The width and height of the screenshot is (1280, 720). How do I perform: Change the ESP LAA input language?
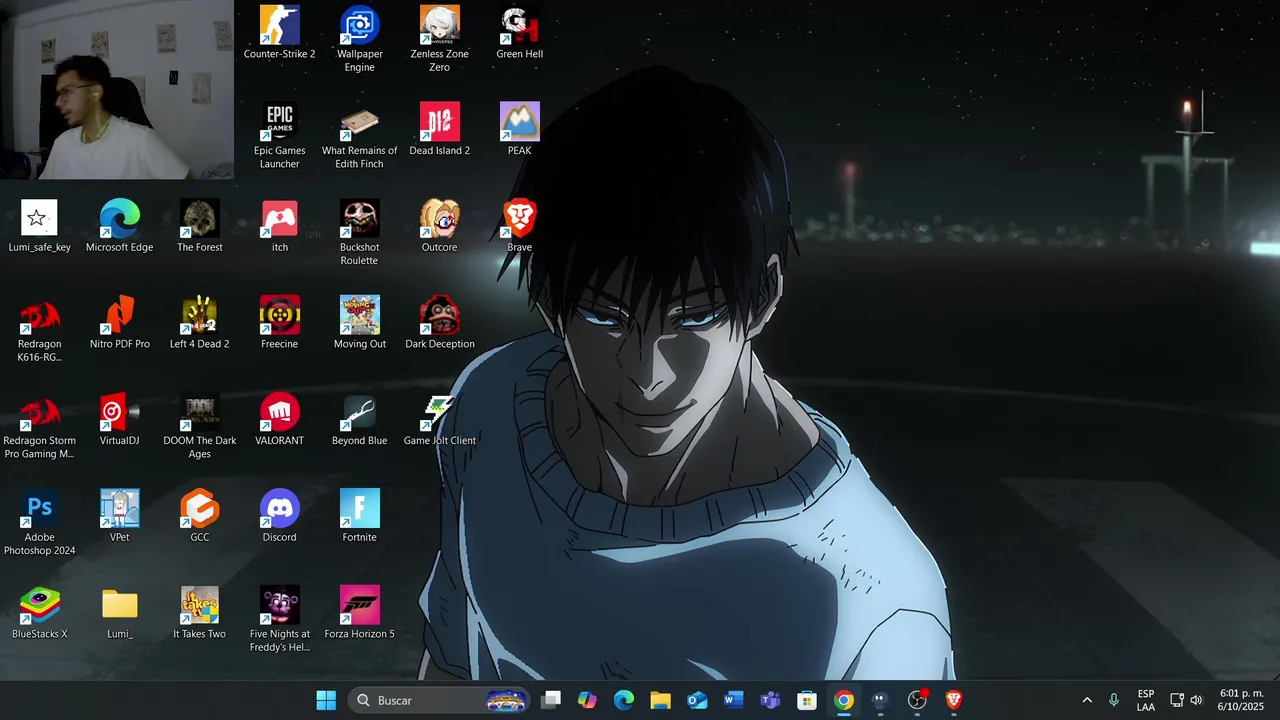point(1146,700)
